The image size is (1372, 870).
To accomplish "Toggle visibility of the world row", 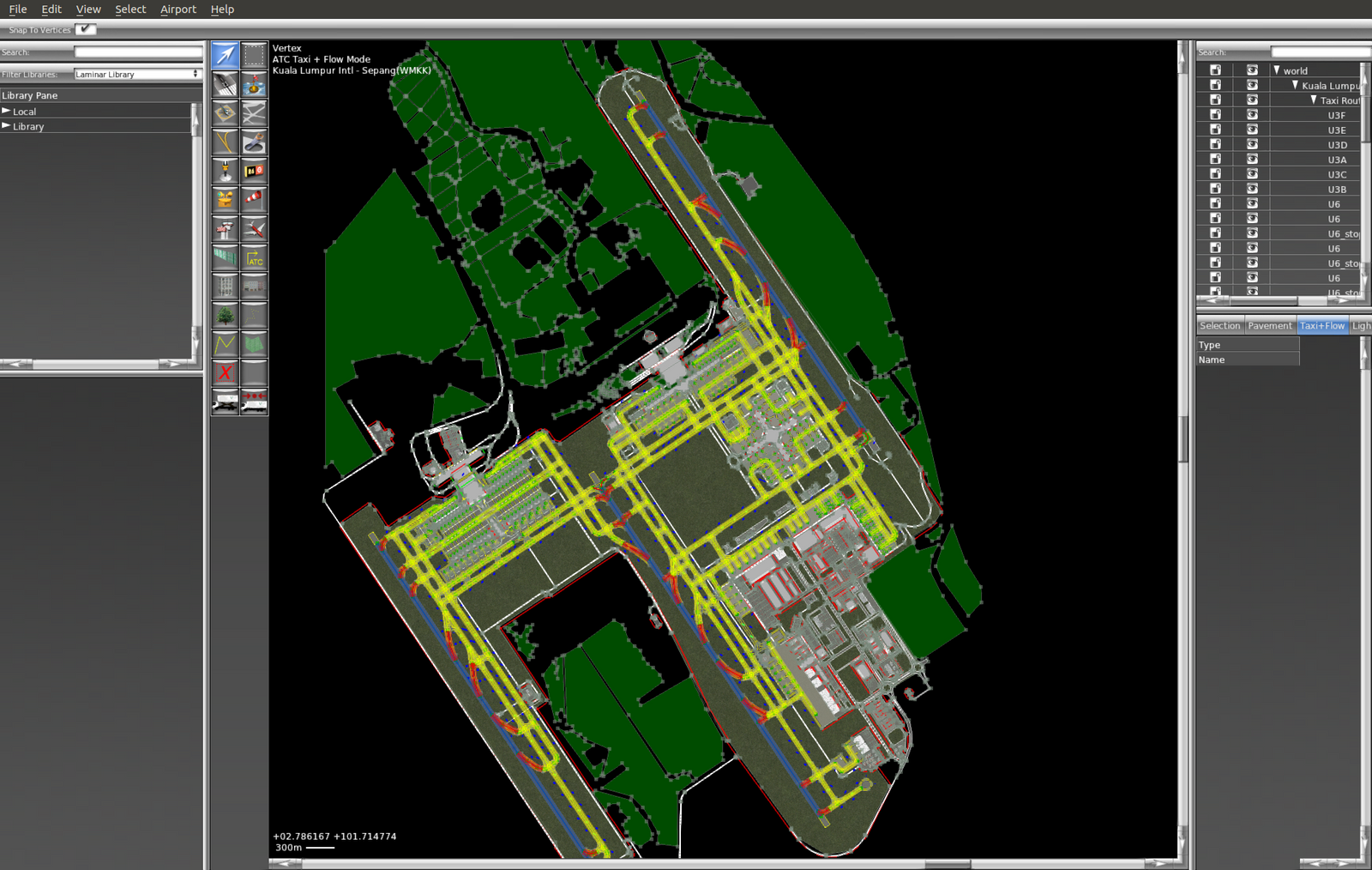I will [x=1252, y=70].
